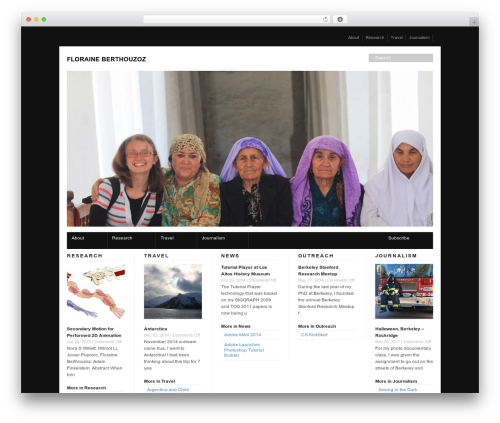
Task: Click the green maximize window dot
Action: pos(44,19)
